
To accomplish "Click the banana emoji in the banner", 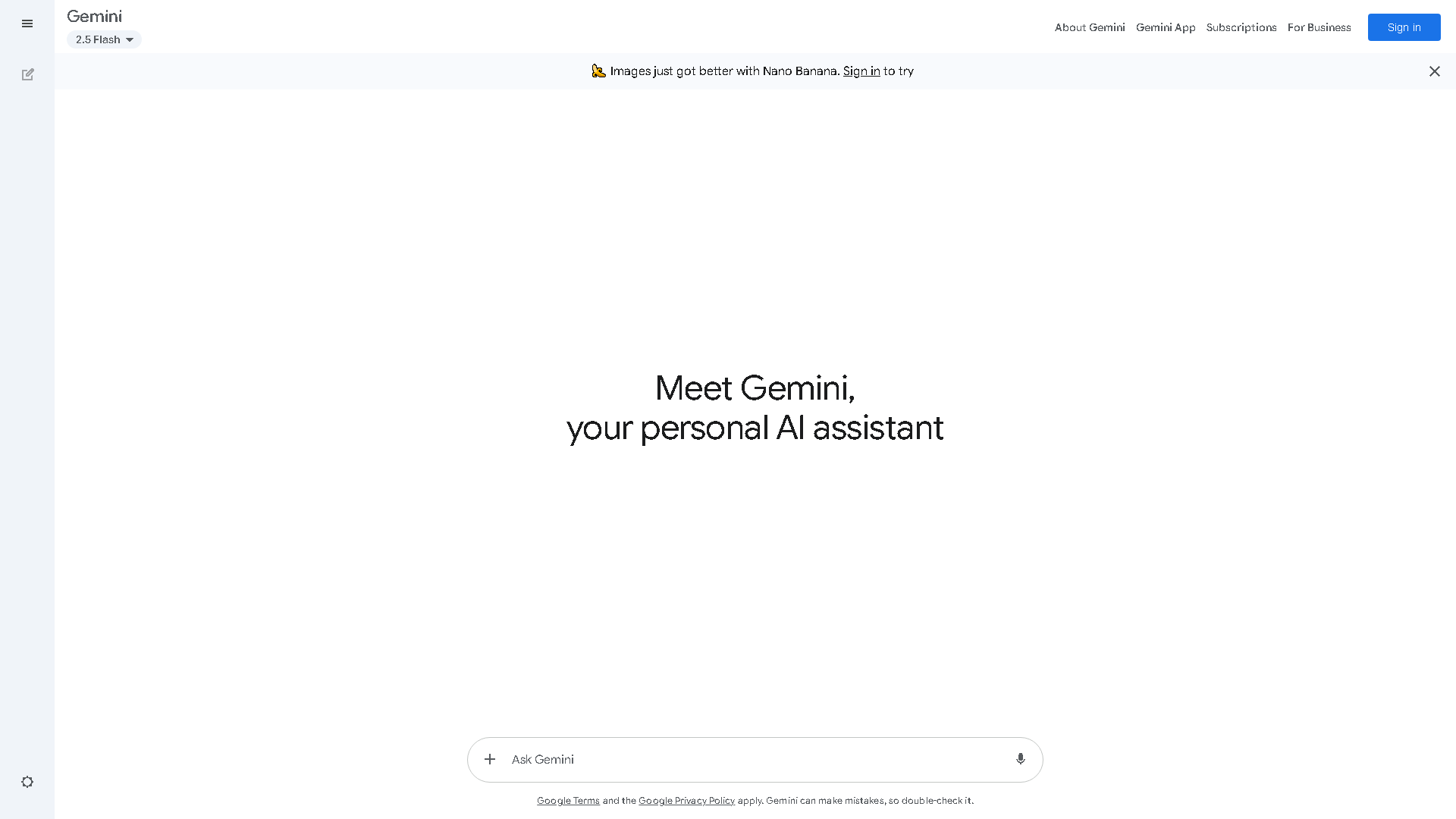I will [x=598, y=71].
